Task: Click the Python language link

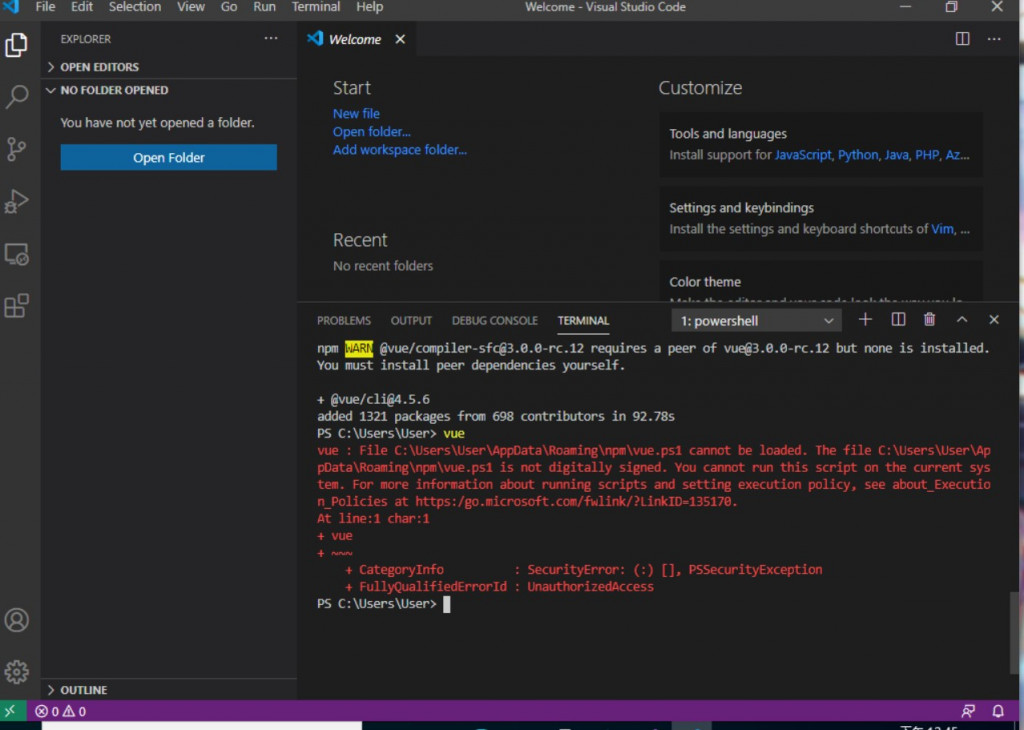Action: pyautogui.click(x=858, y=155)
